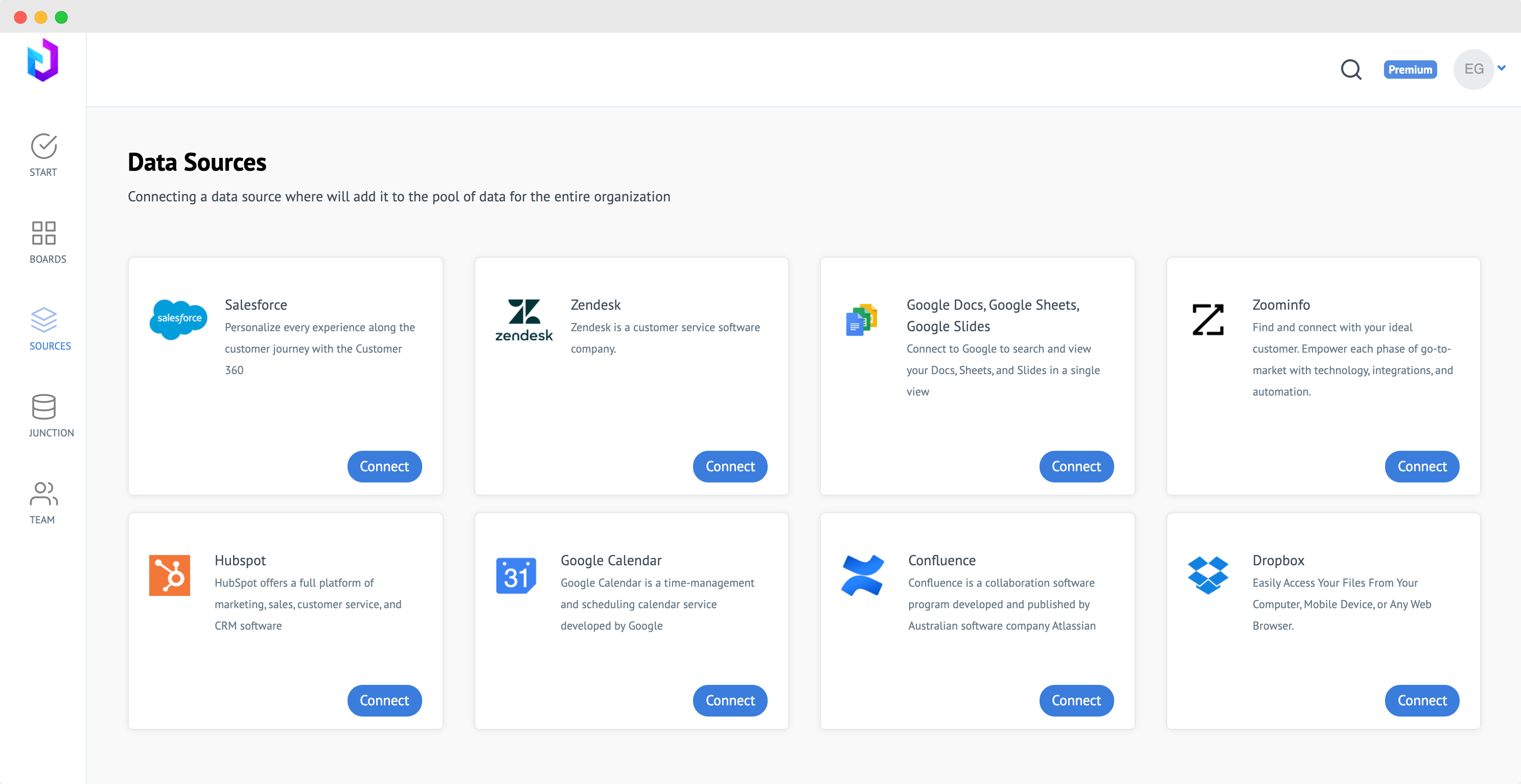Click the Confluence card title
Screen dimensions: 1521x784
941,560
